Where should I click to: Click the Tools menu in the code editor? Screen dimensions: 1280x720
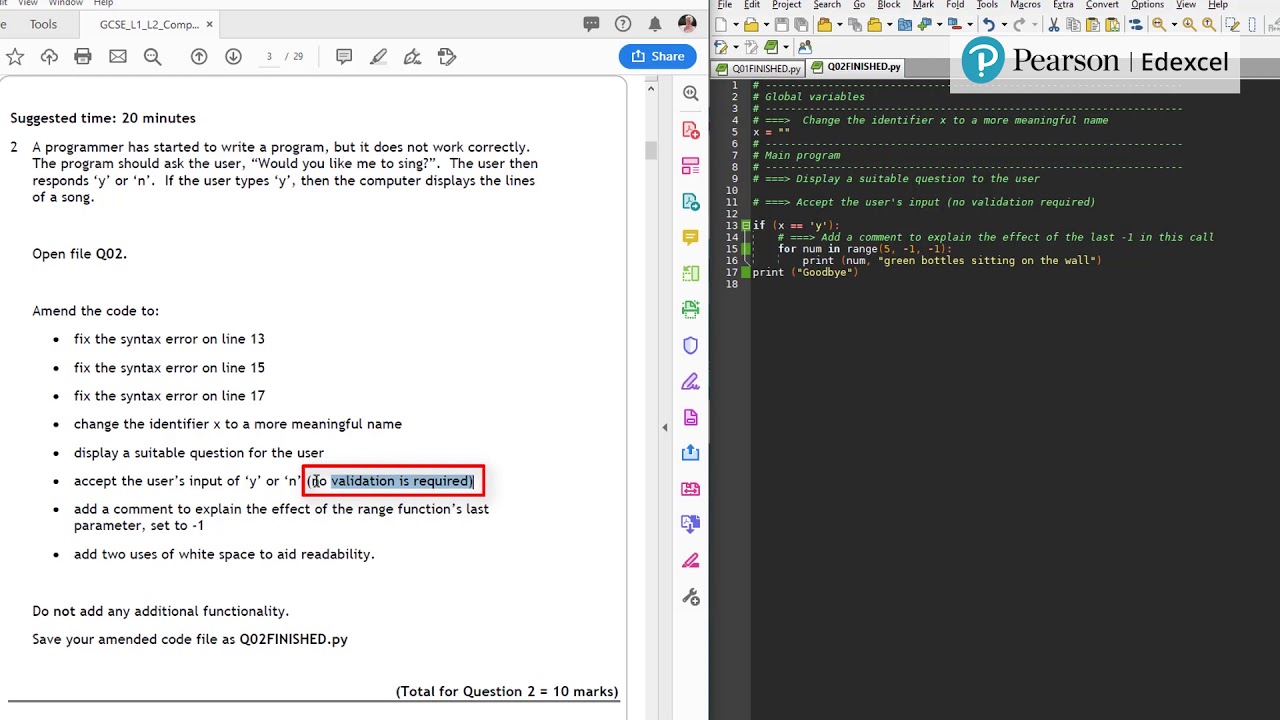(x=987, y=5)
